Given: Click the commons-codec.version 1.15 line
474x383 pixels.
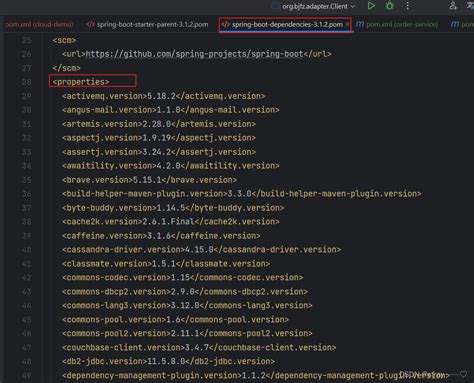Looking at the screenshot, I should pyautogui.click(x=183, y=278).
